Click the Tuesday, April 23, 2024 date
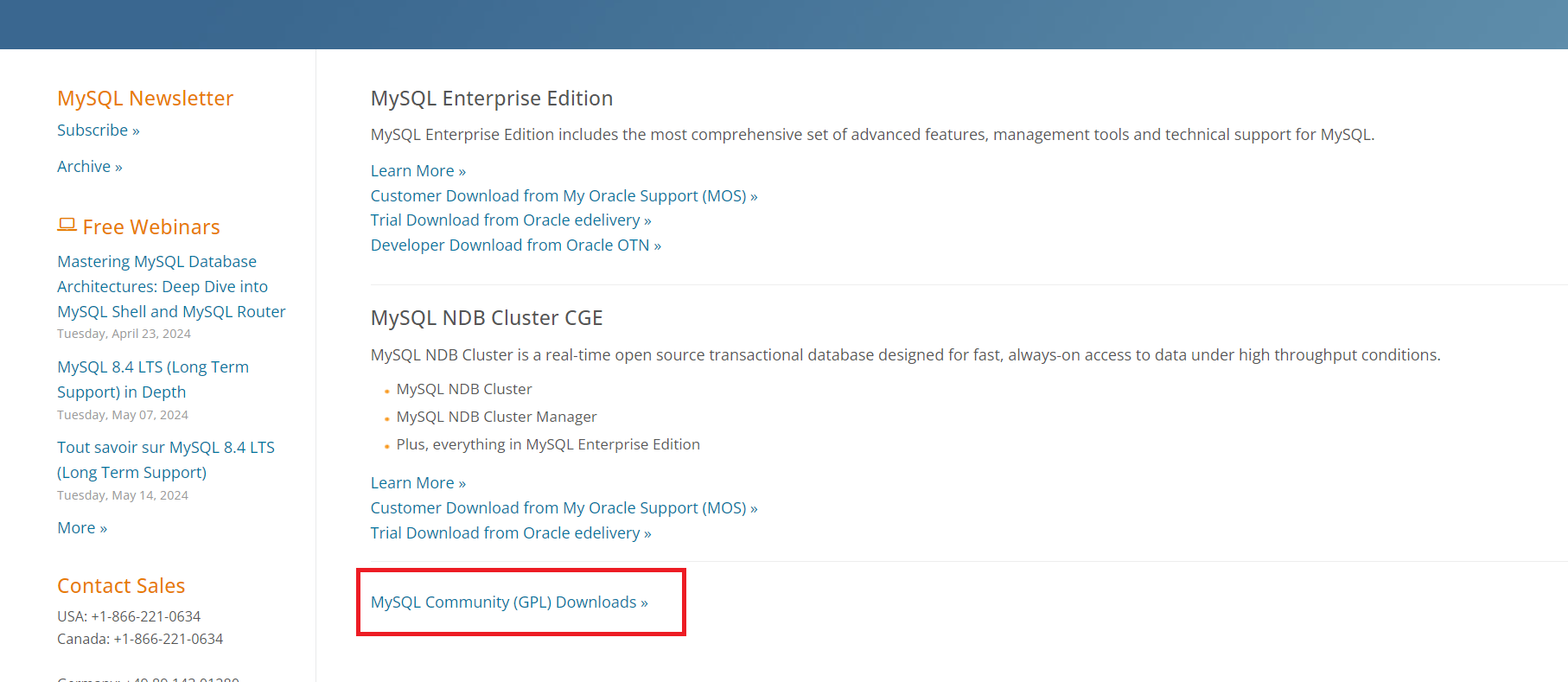 point(124,334)
